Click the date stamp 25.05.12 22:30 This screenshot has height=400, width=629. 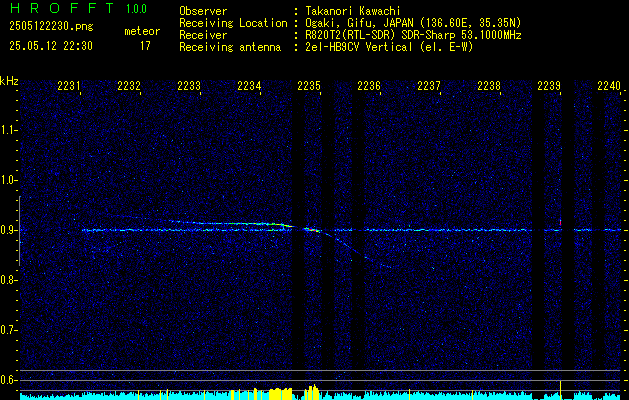pos(51,46)
